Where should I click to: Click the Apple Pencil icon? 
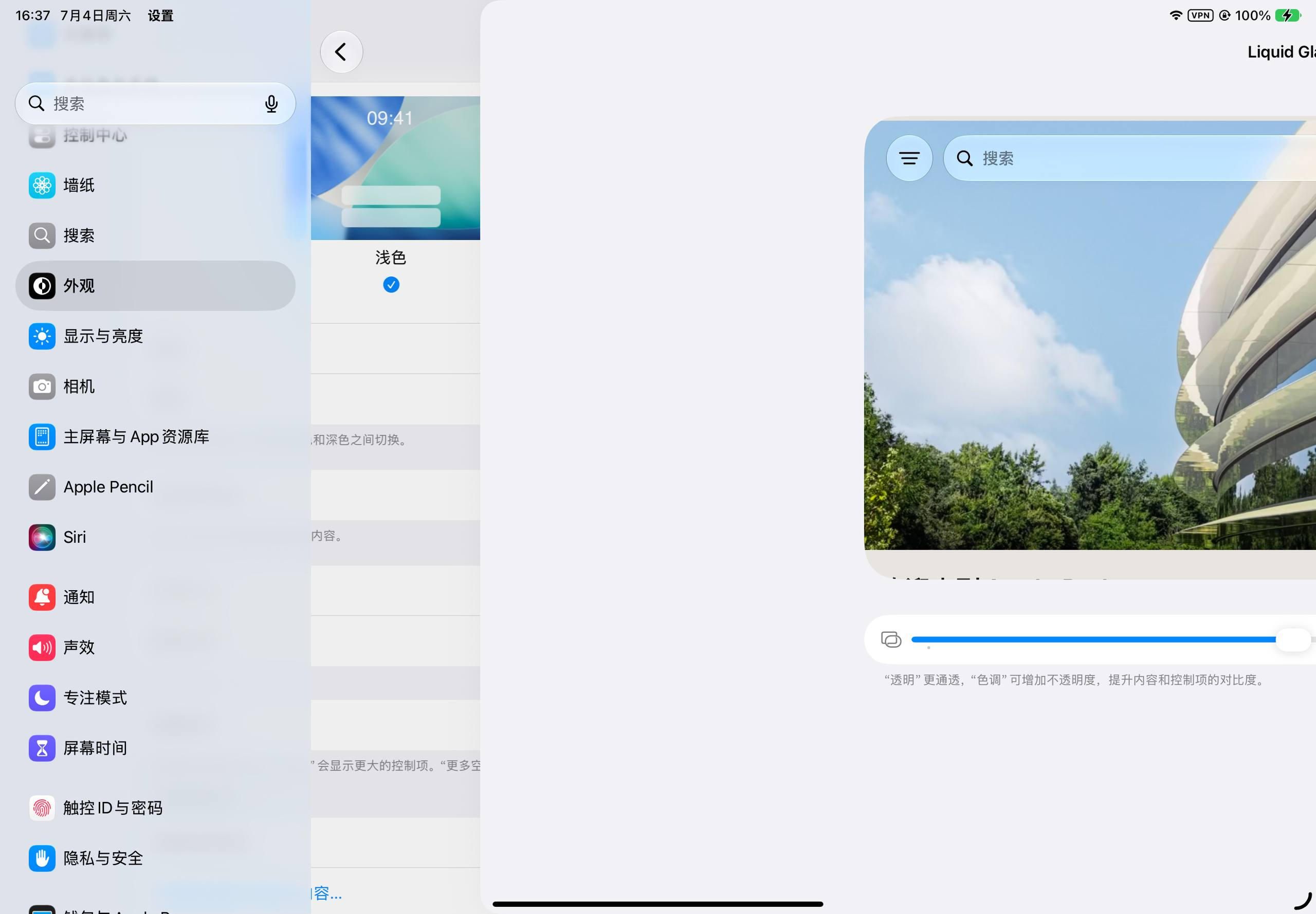42,487
